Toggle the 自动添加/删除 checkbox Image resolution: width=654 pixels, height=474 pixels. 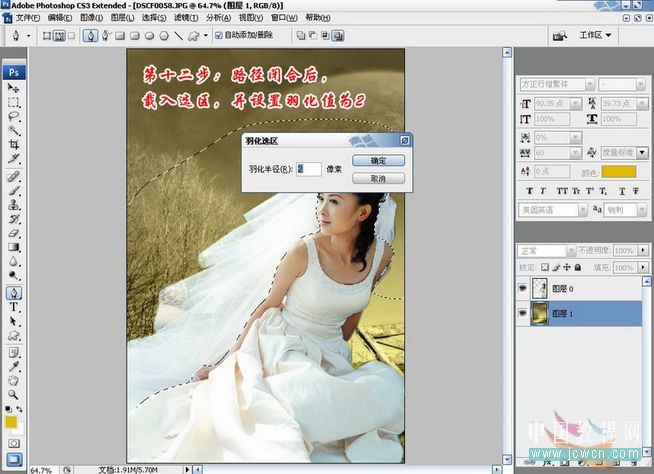point(220,35)
